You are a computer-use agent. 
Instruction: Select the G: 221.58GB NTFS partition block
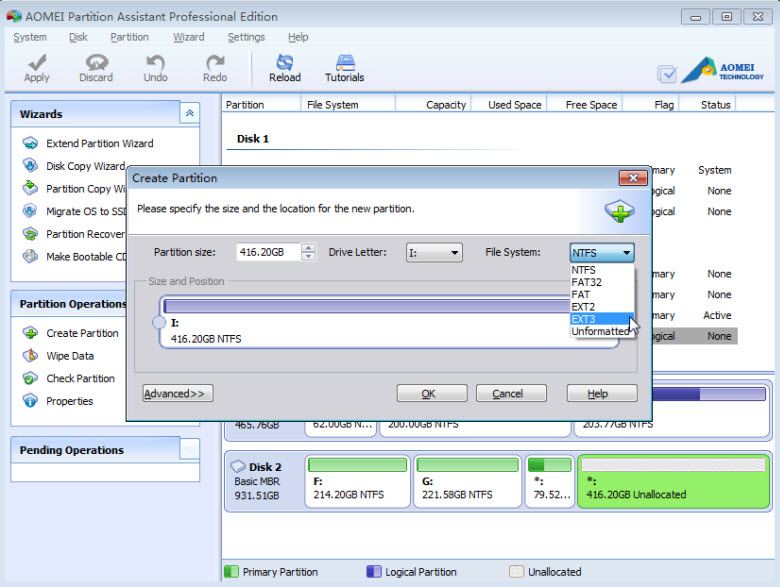point(467,482)
